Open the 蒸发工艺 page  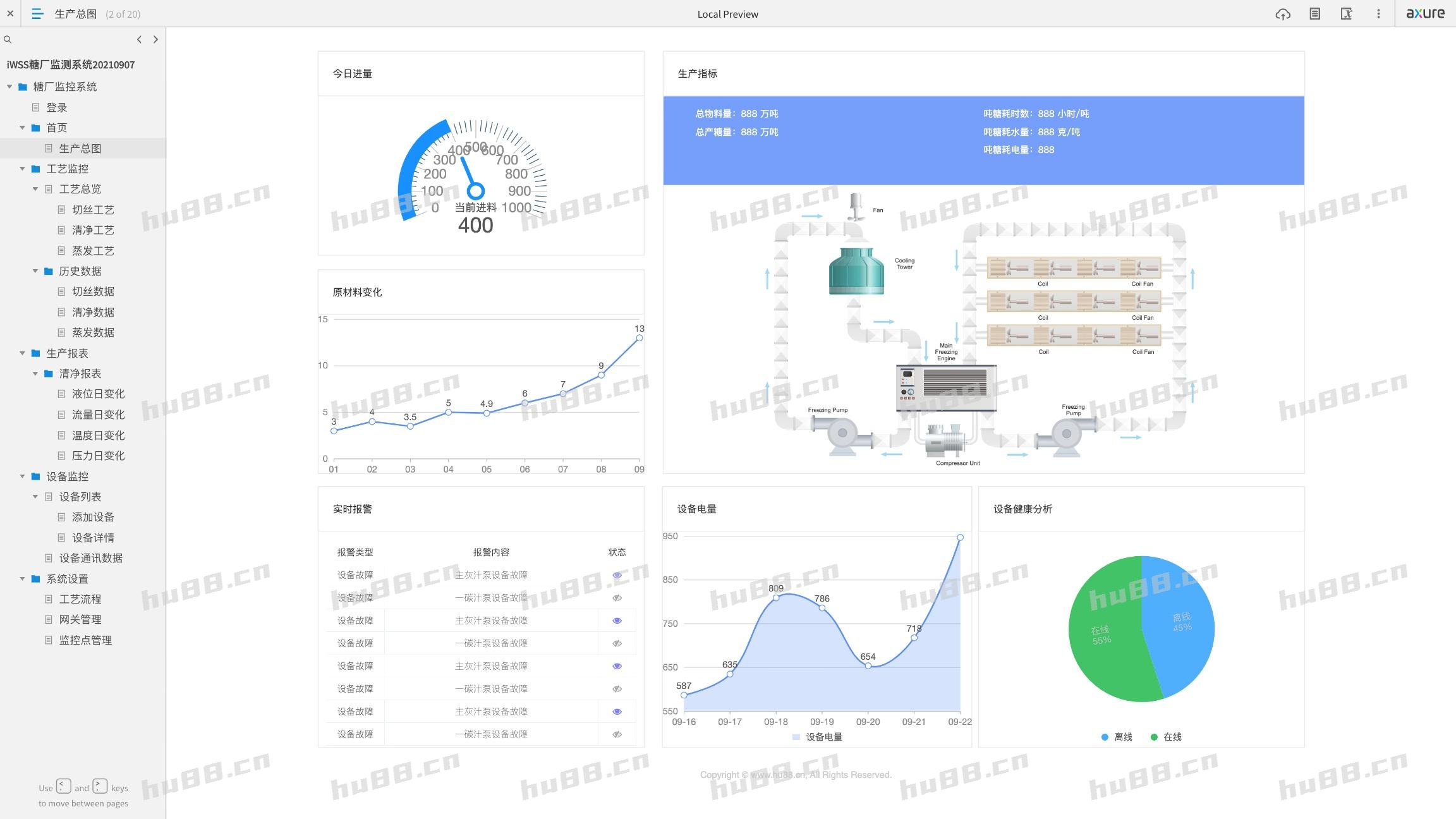click(x=93, y=251)
